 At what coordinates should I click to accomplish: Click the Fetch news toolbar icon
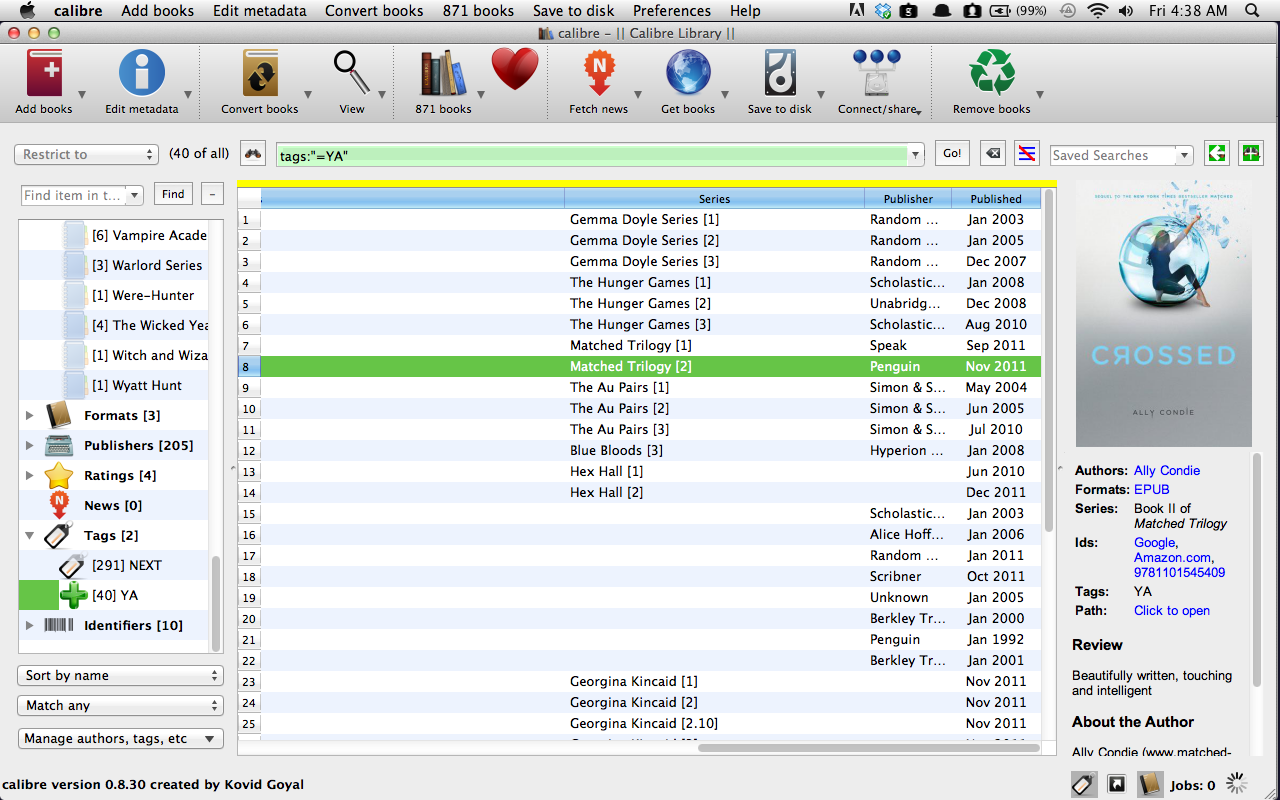[598, 74]
